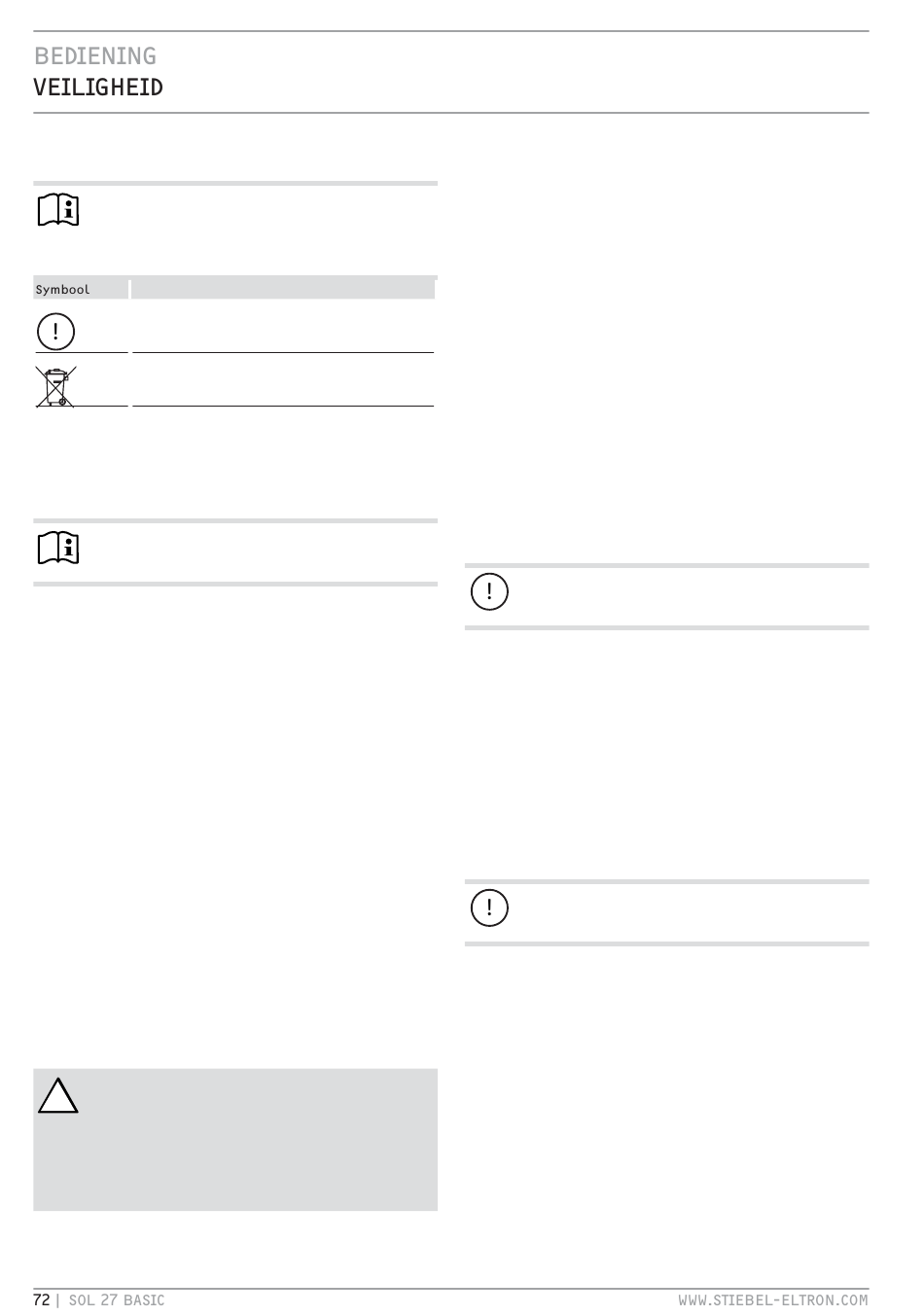The width and height of the screenshot is (924, 1316).
Task: Click the blank notice text beside the upper exclamation icon
Action: [689, 596]
